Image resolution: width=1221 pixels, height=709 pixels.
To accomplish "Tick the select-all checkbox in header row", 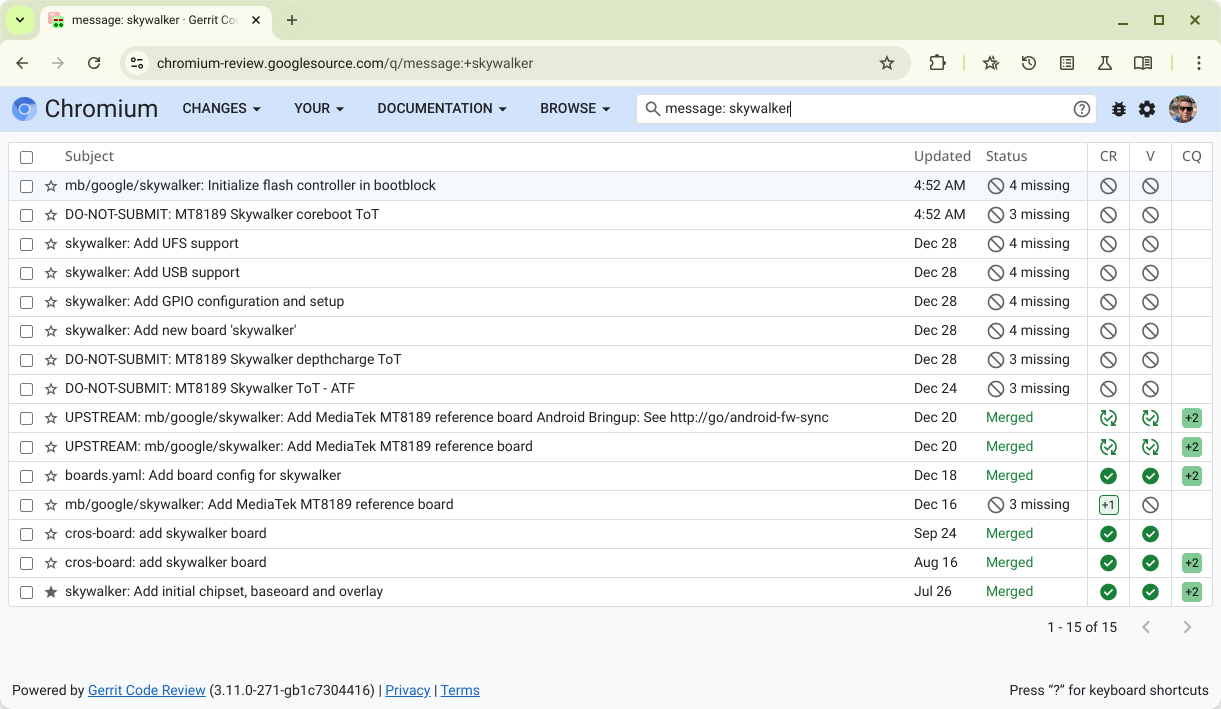I will (27, 157).
